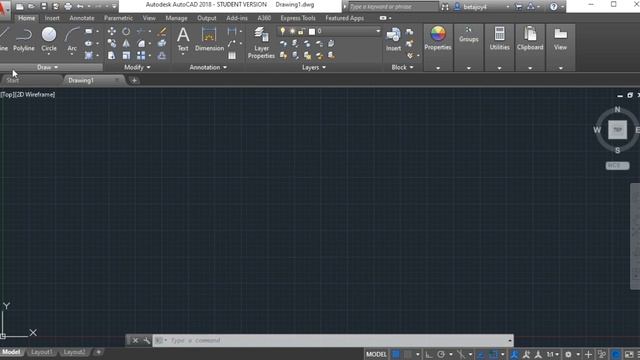The height and width of the screenshot is (360, 640).
Task: Open the Manage ribbon tab
Action: (x=176, y=18)
